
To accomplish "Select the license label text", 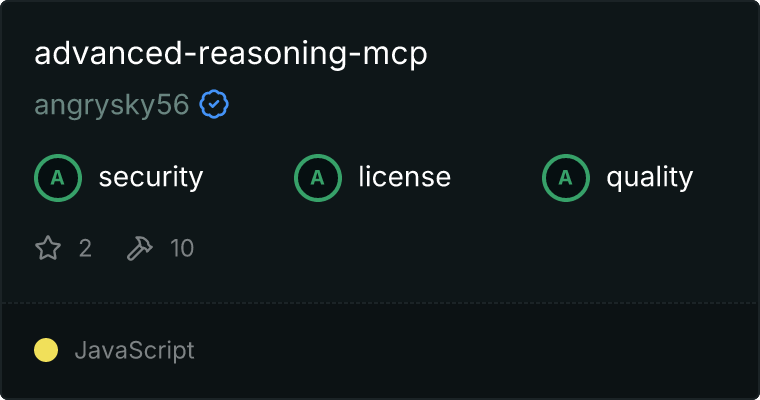I will click(x=405, y=176).
